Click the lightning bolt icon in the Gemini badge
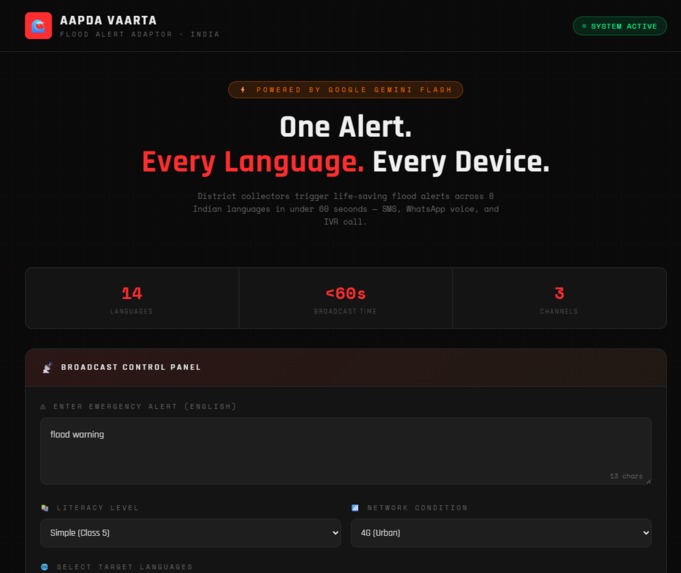 click(x=243, y=89)
